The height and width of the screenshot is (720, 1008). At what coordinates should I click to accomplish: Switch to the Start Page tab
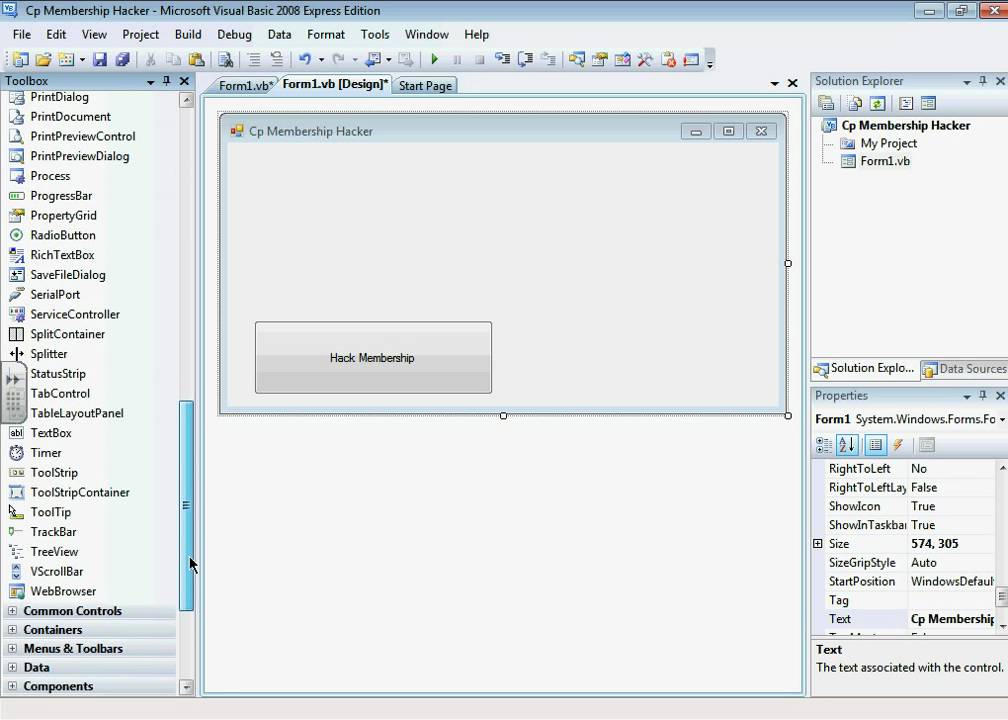(425, 86)
